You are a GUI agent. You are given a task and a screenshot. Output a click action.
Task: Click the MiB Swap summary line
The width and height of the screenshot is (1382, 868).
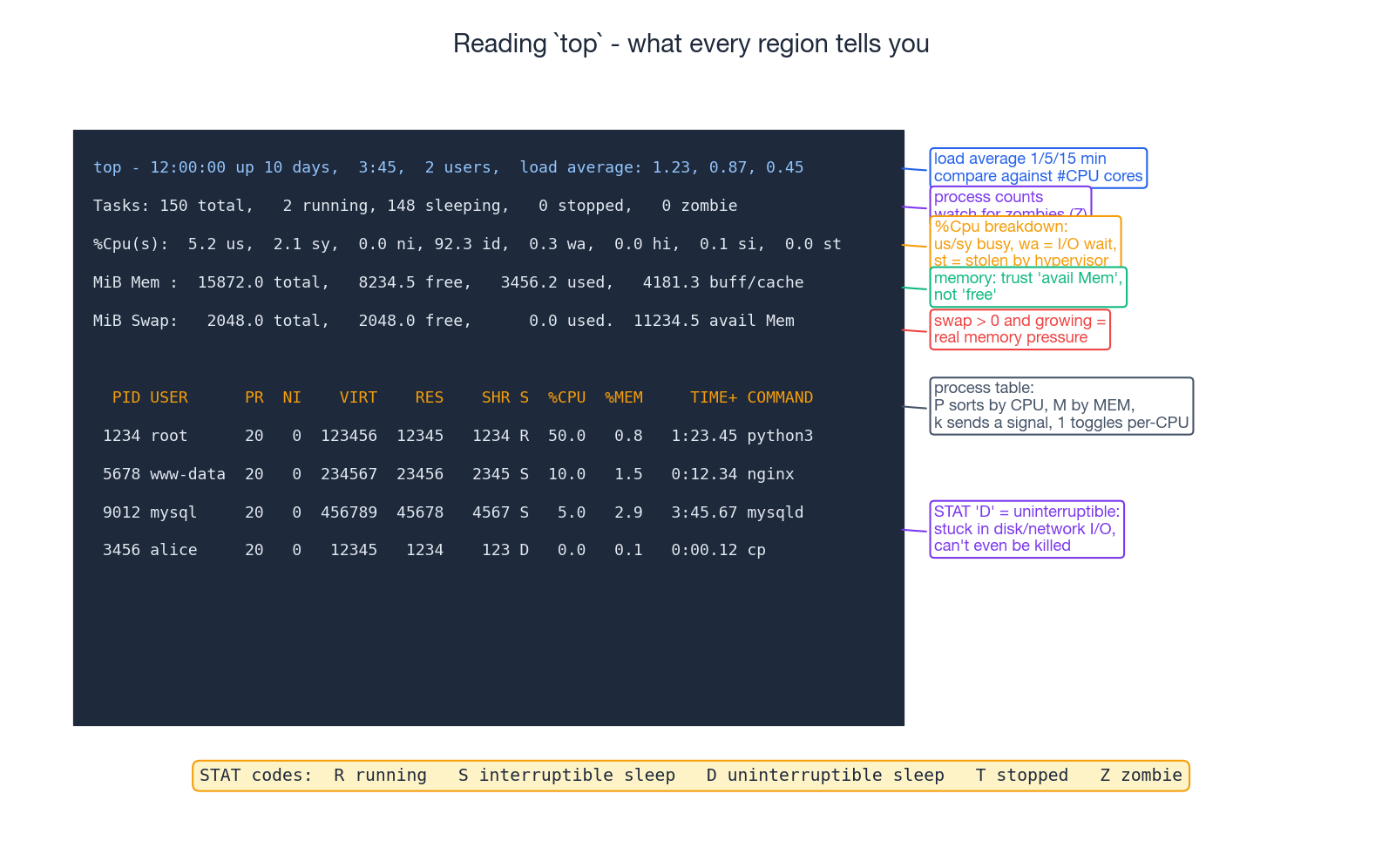(444, 321)
